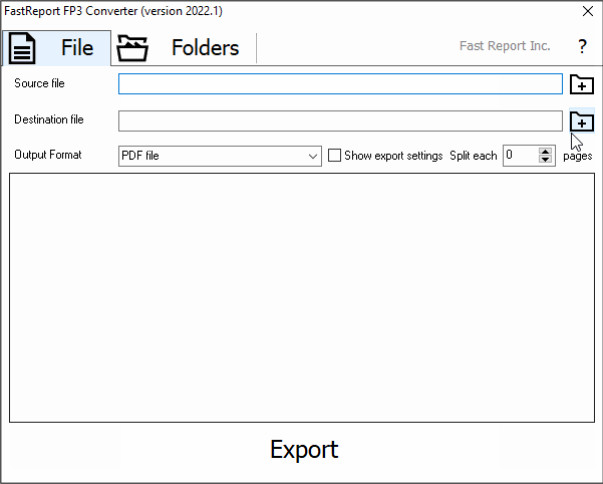Decrease the Split each pages value
The width and height of the screenshot is (603, 484).
[545, 160]
